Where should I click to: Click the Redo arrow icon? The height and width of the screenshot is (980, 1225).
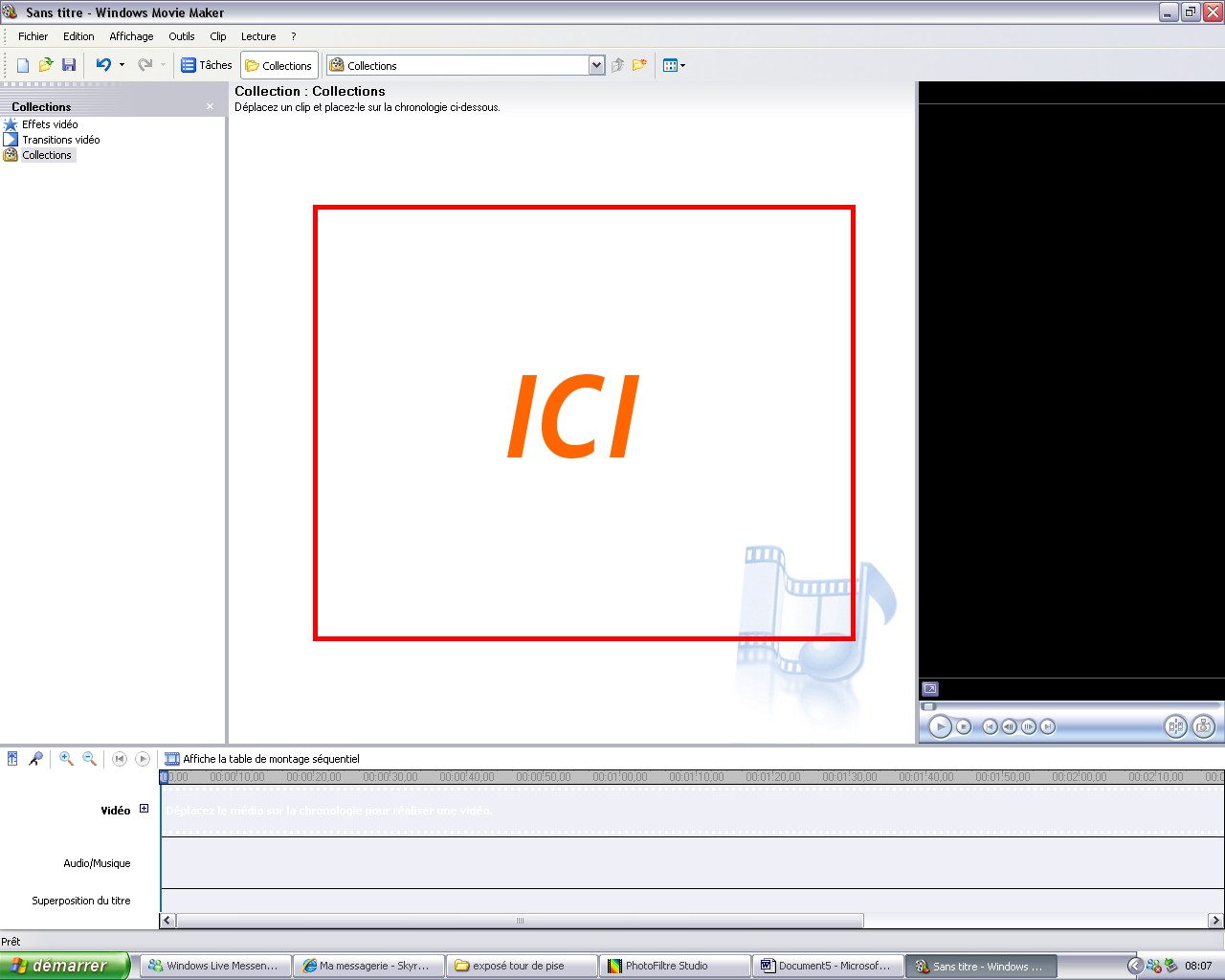pyautogui.click(x=145, y=65)
